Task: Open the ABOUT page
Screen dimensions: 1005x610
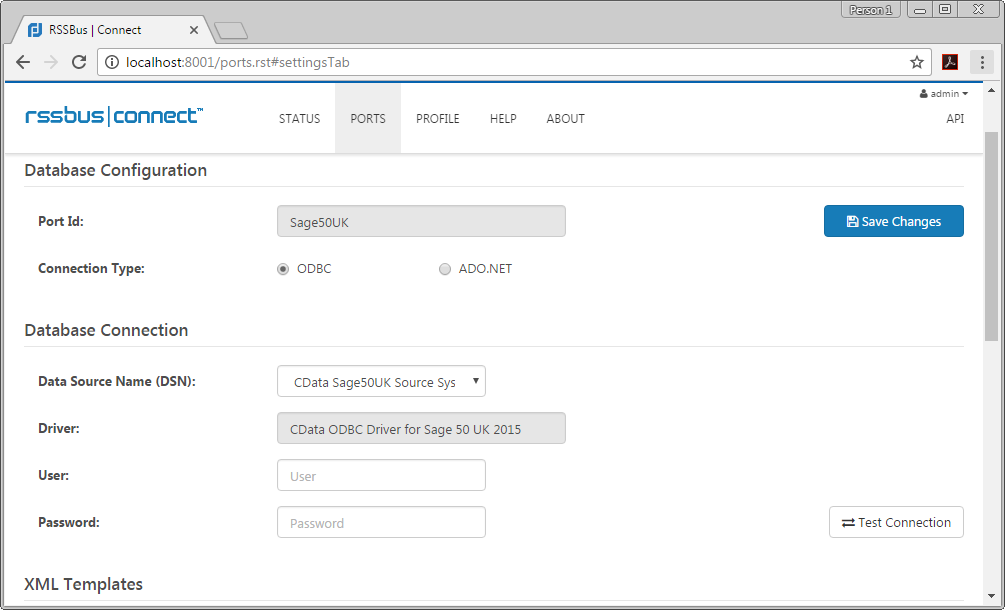Action: (x=565, y=119)
